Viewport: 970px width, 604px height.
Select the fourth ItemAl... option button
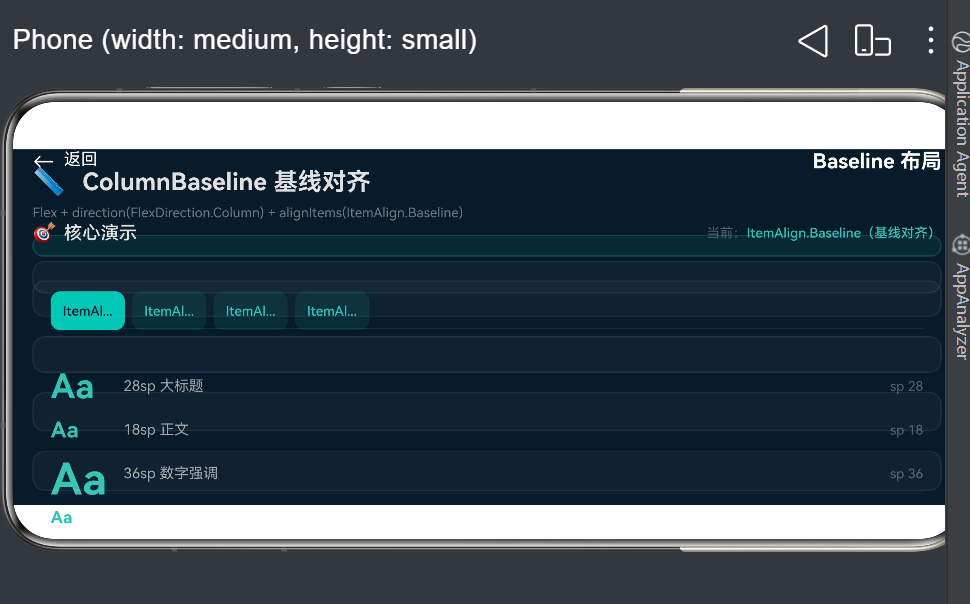332,311
